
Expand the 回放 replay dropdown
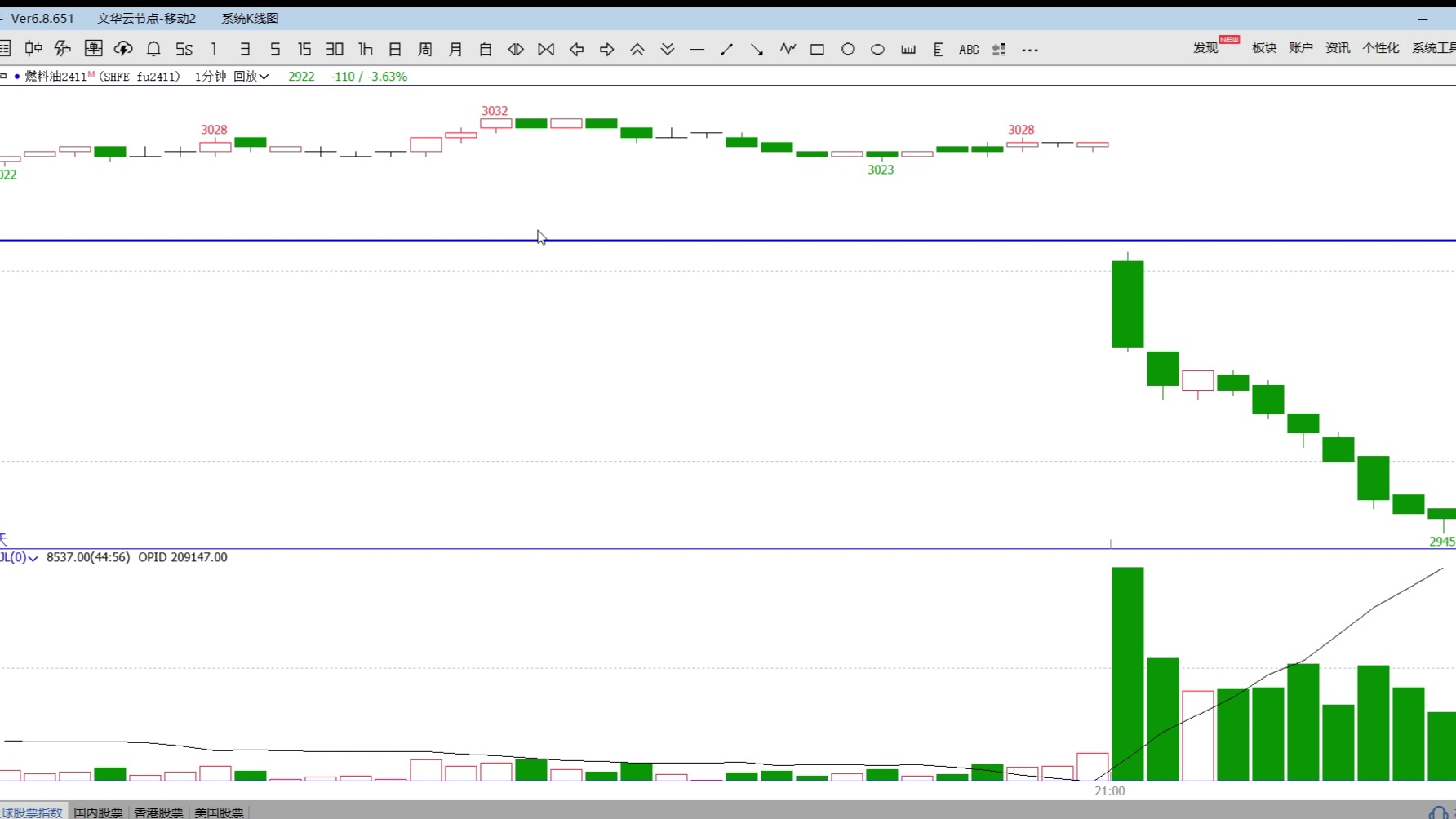pyautogui.click(x=251, y=76)
